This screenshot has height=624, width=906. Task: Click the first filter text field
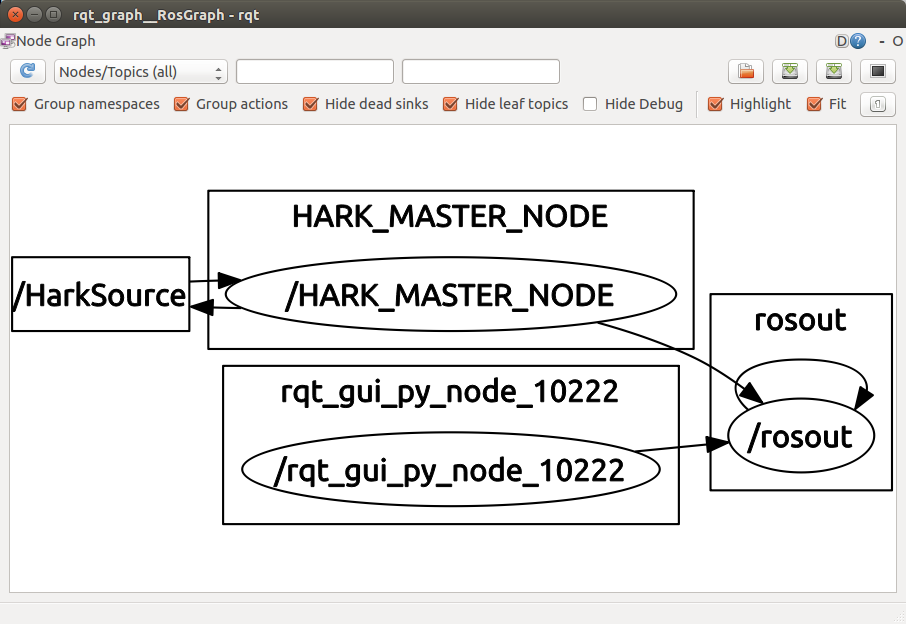point(315,72)
